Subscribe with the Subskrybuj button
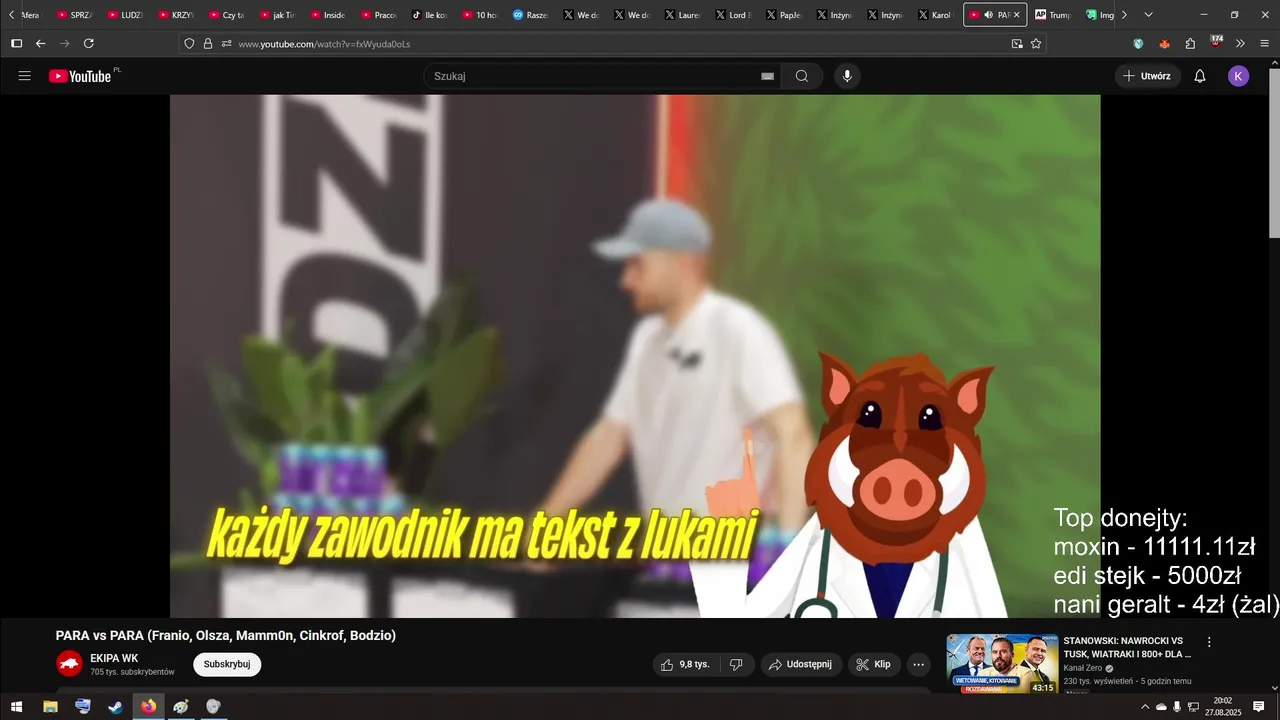 (x=227, y=664)
